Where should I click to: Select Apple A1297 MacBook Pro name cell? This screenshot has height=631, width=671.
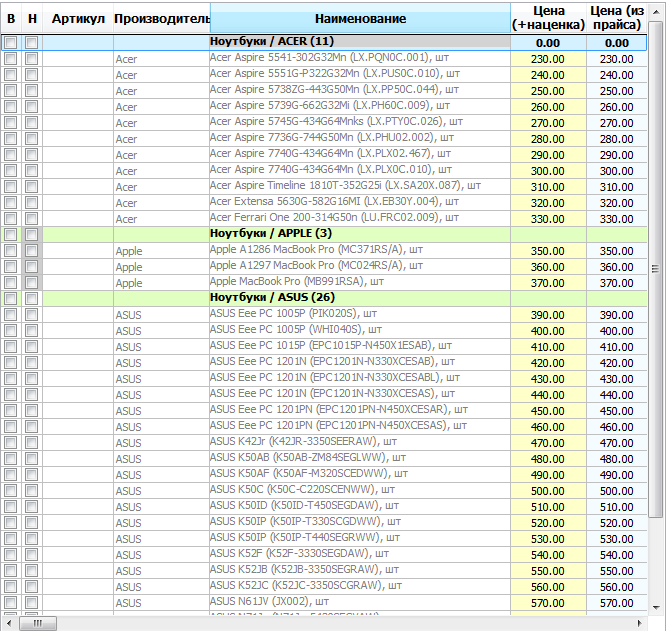[360, 267]
